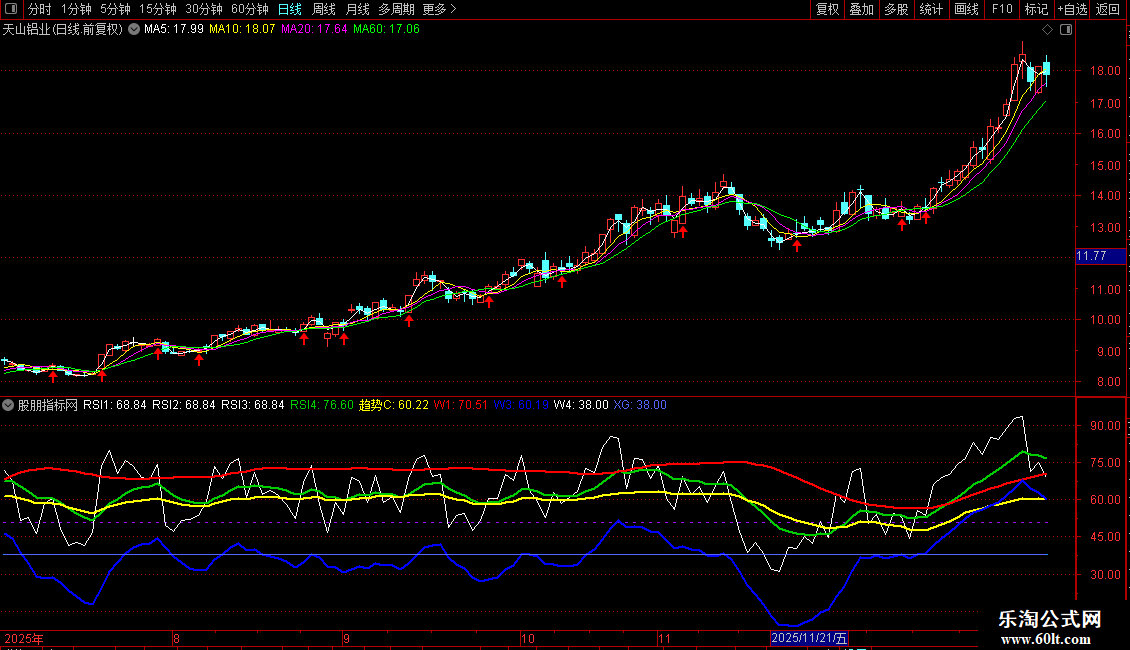The width and height of the screenshot is (1130, 650).
Task: Click the 叠加 overlay button
Action: click(x=861, y=9)
